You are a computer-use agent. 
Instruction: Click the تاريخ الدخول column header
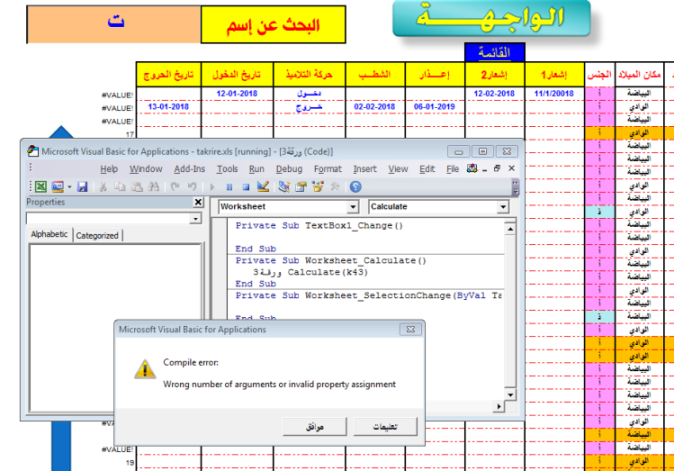tap(237, 75)
